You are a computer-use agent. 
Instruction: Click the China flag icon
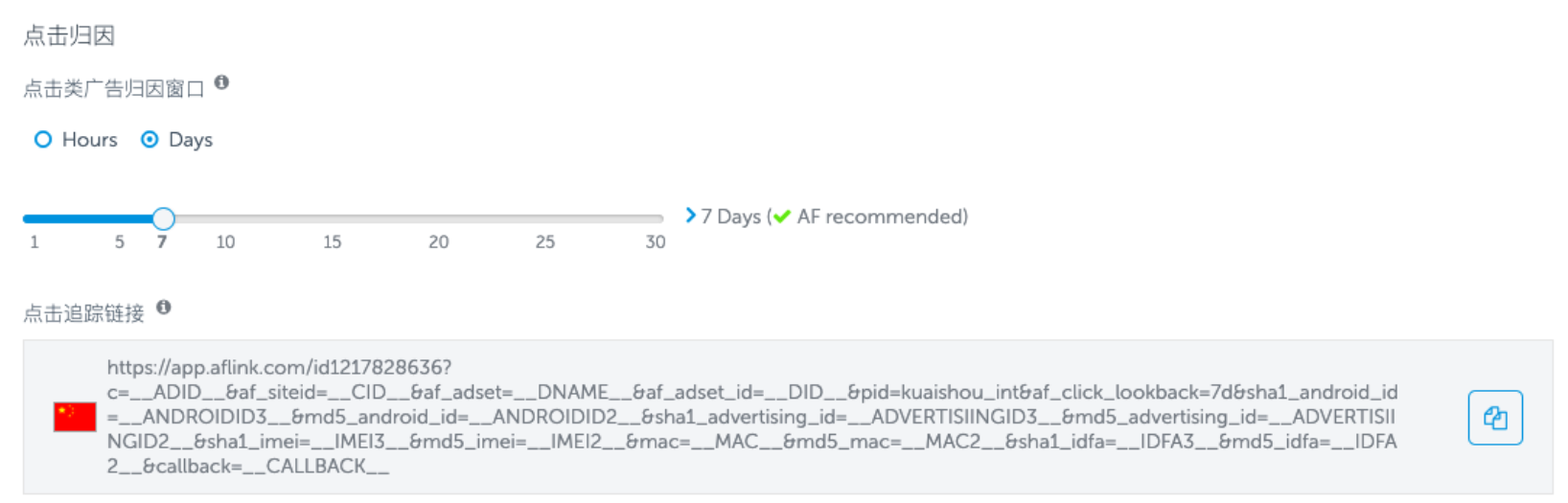[75, 417]
